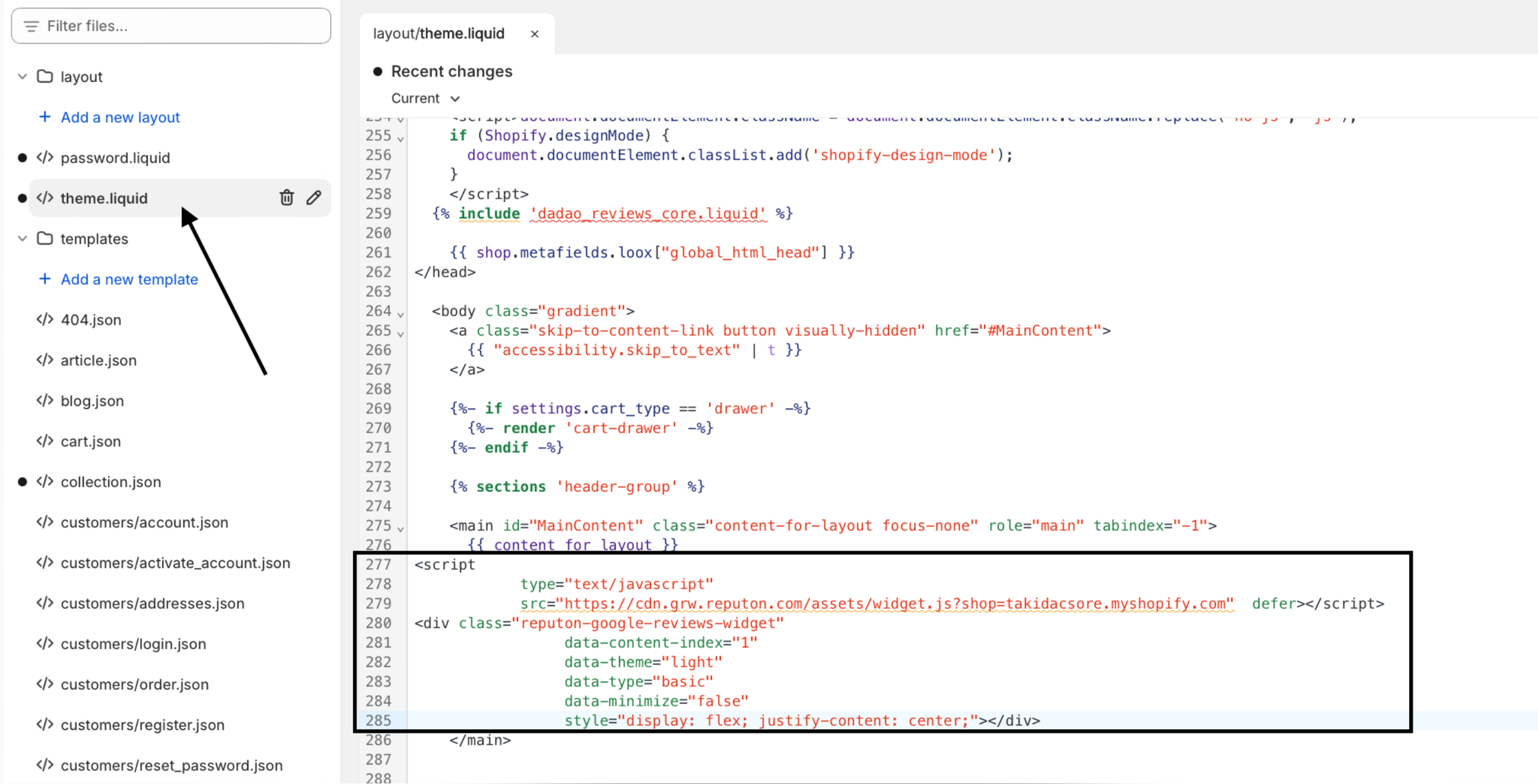Click the pencil rename icon beside theme.liquid
Screen dimensions: 1538x784
coord(314,198)
